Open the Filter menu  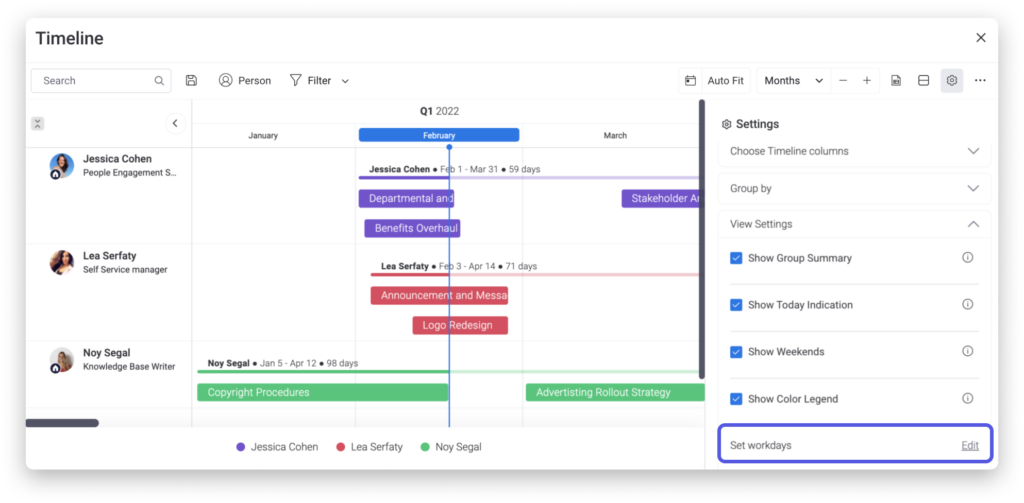click(319, 81)
